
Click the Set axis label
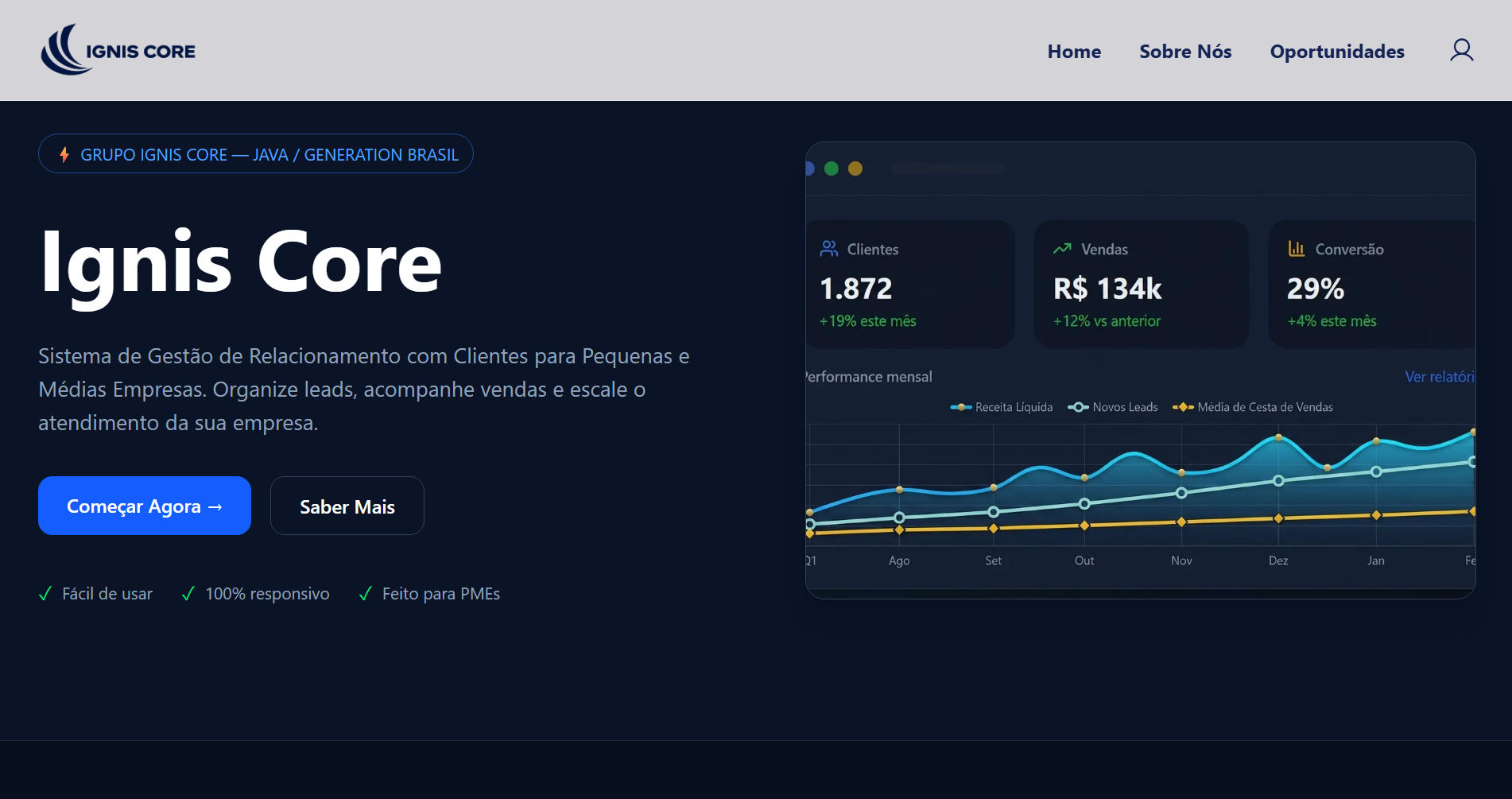click(x=994, y=560)
